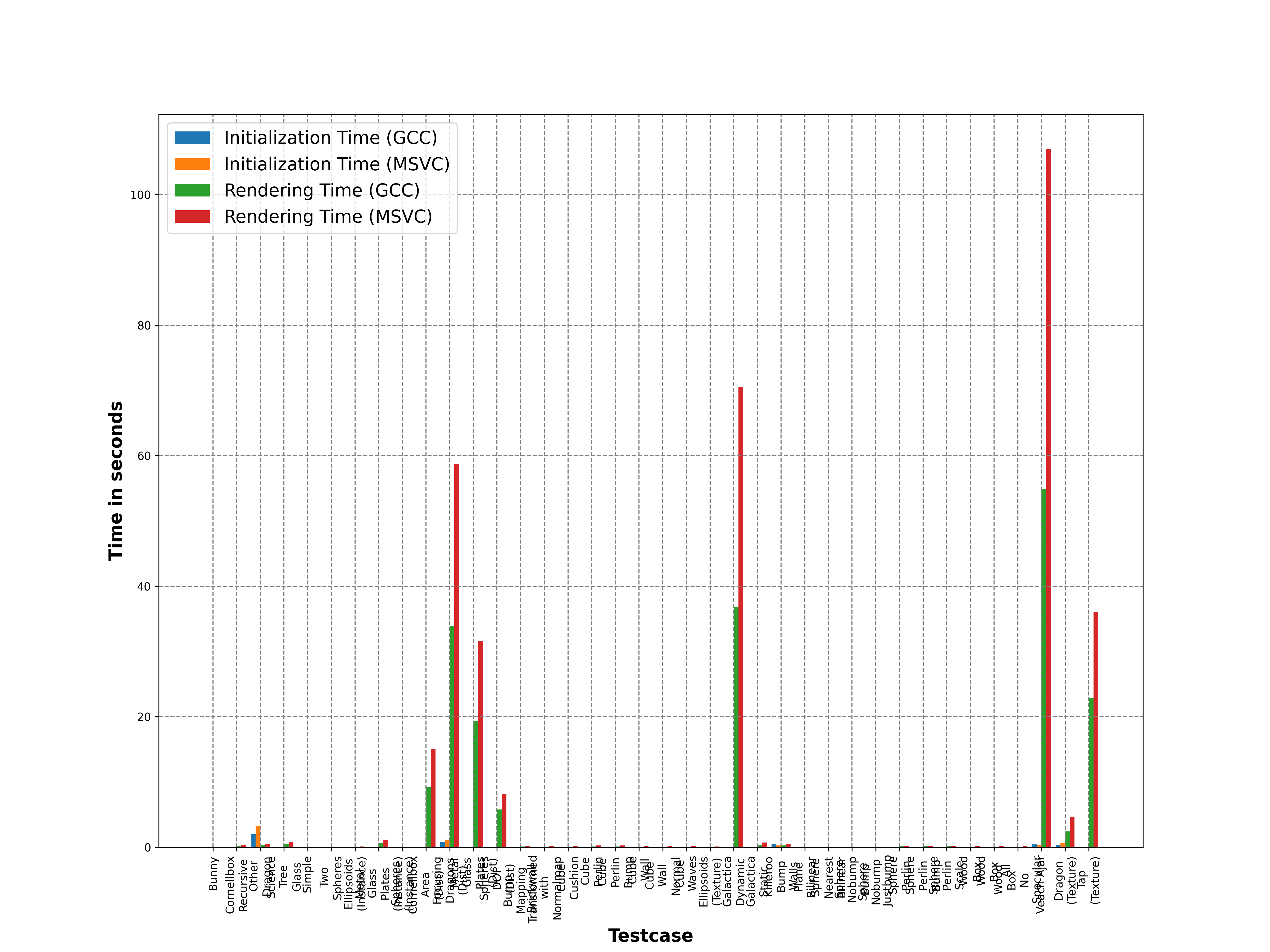This screenshot has height=952, width=1270.
Task: Click the 'Initialization Time (MSVC)' legend label
Action: (337, 164)
